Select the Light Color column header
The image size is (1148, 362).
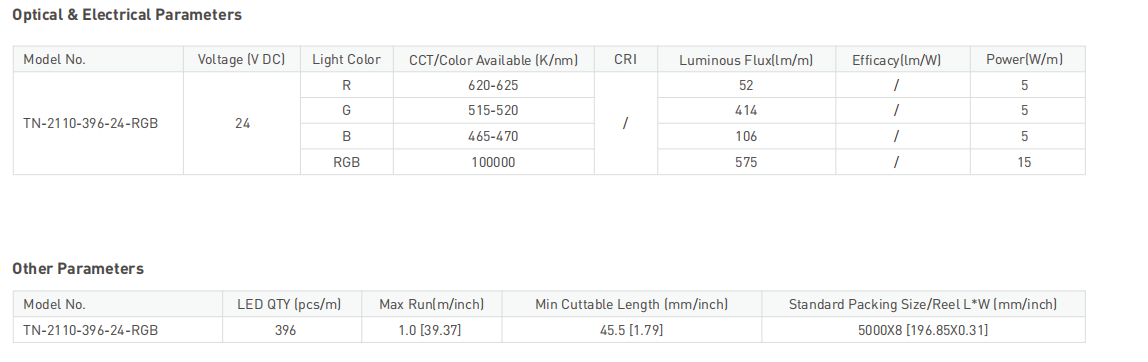346,60
